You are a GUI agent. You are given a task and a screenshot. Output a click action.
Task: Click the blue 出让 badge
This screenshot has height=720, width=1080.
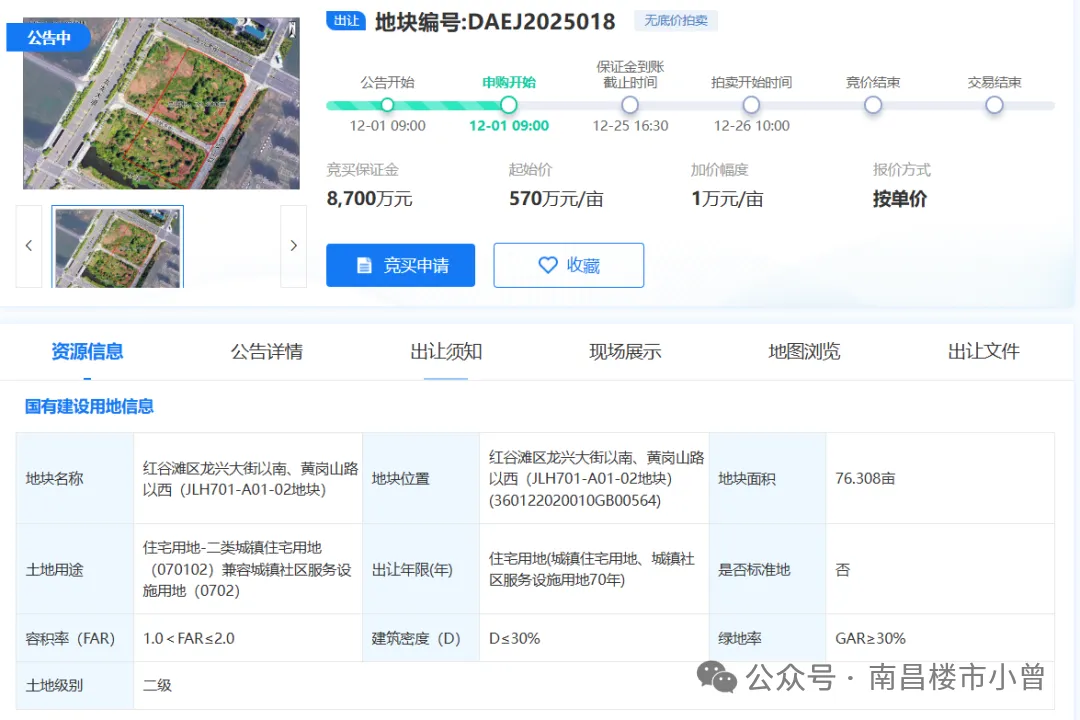346,21
